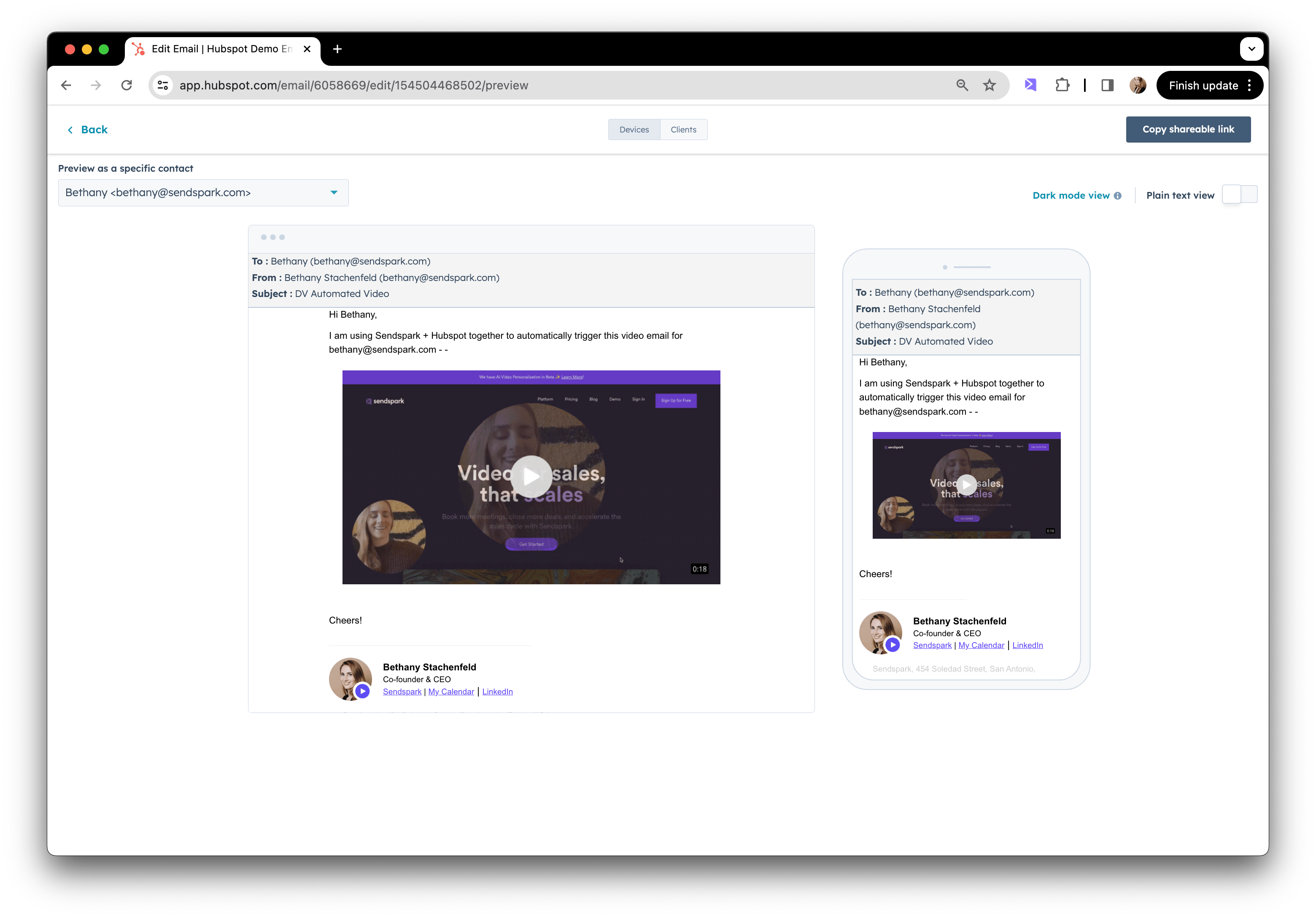Click the macOS green fullscreen button

tap(104, 49)
